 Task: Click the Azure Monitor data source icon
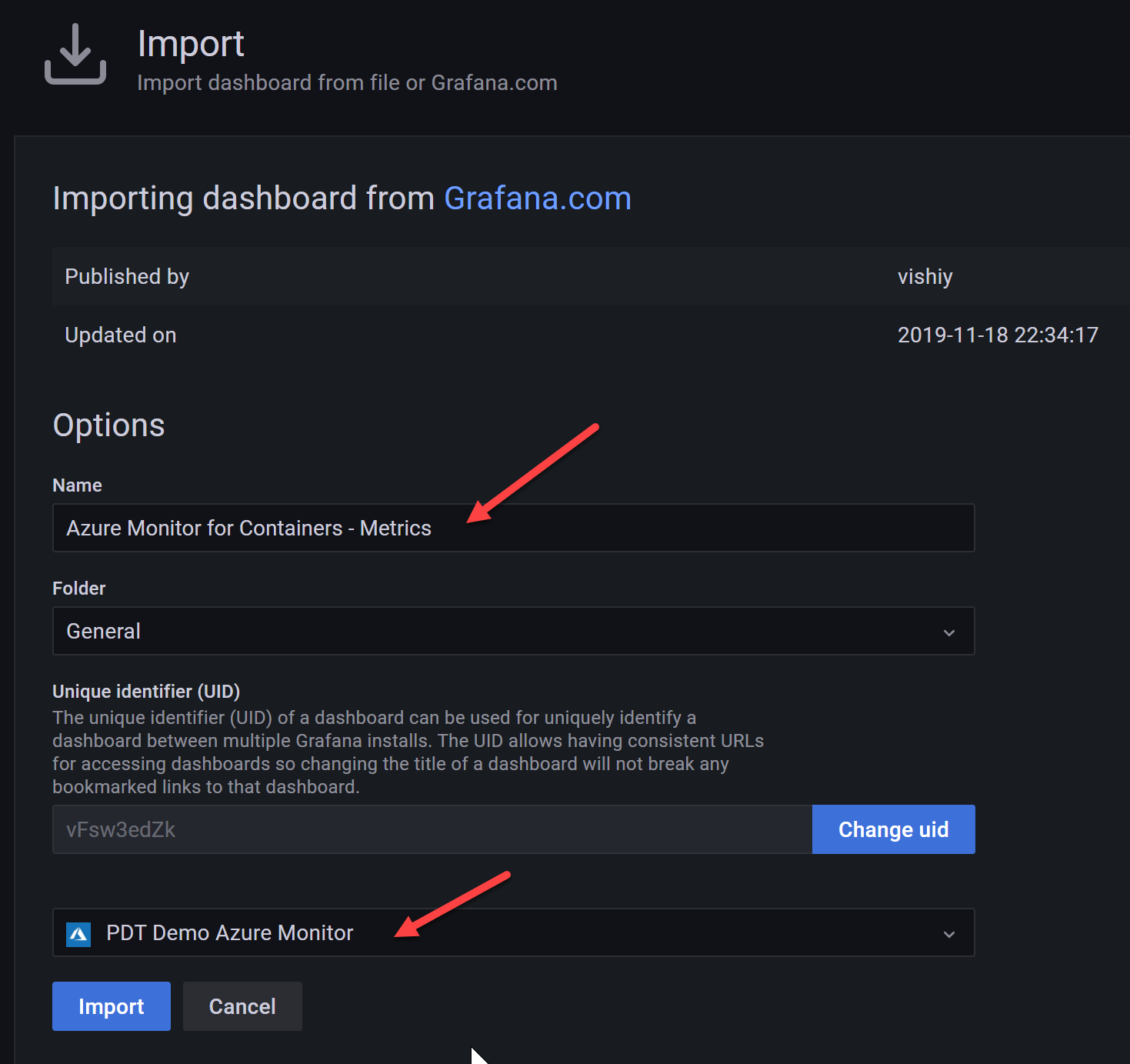pyautogui.click(x=78, y=934)
